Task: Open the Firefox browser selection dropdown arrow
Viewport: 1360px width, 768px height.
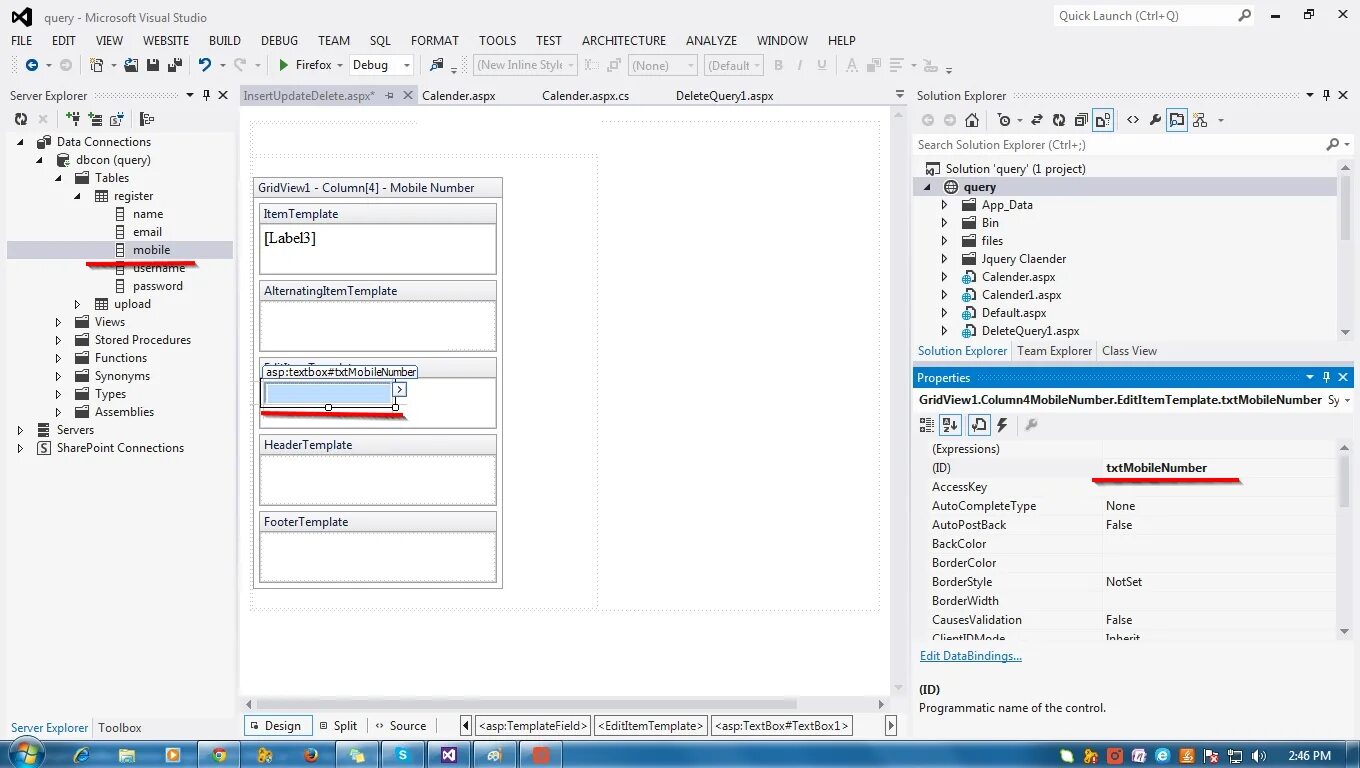Action: (340, 65)
